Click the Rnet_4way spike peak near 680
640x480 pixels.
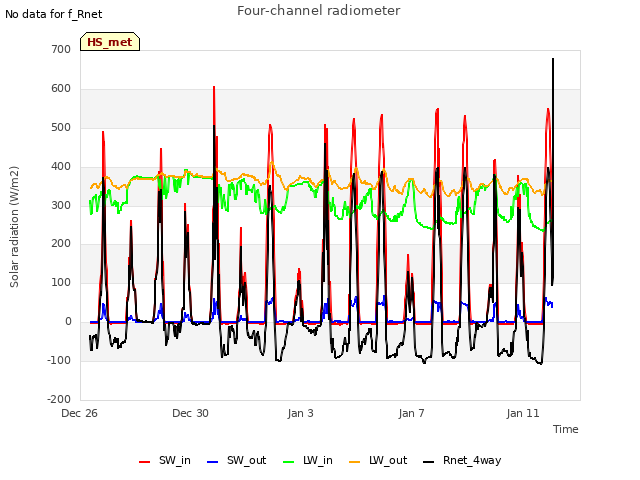click(553, 59)
